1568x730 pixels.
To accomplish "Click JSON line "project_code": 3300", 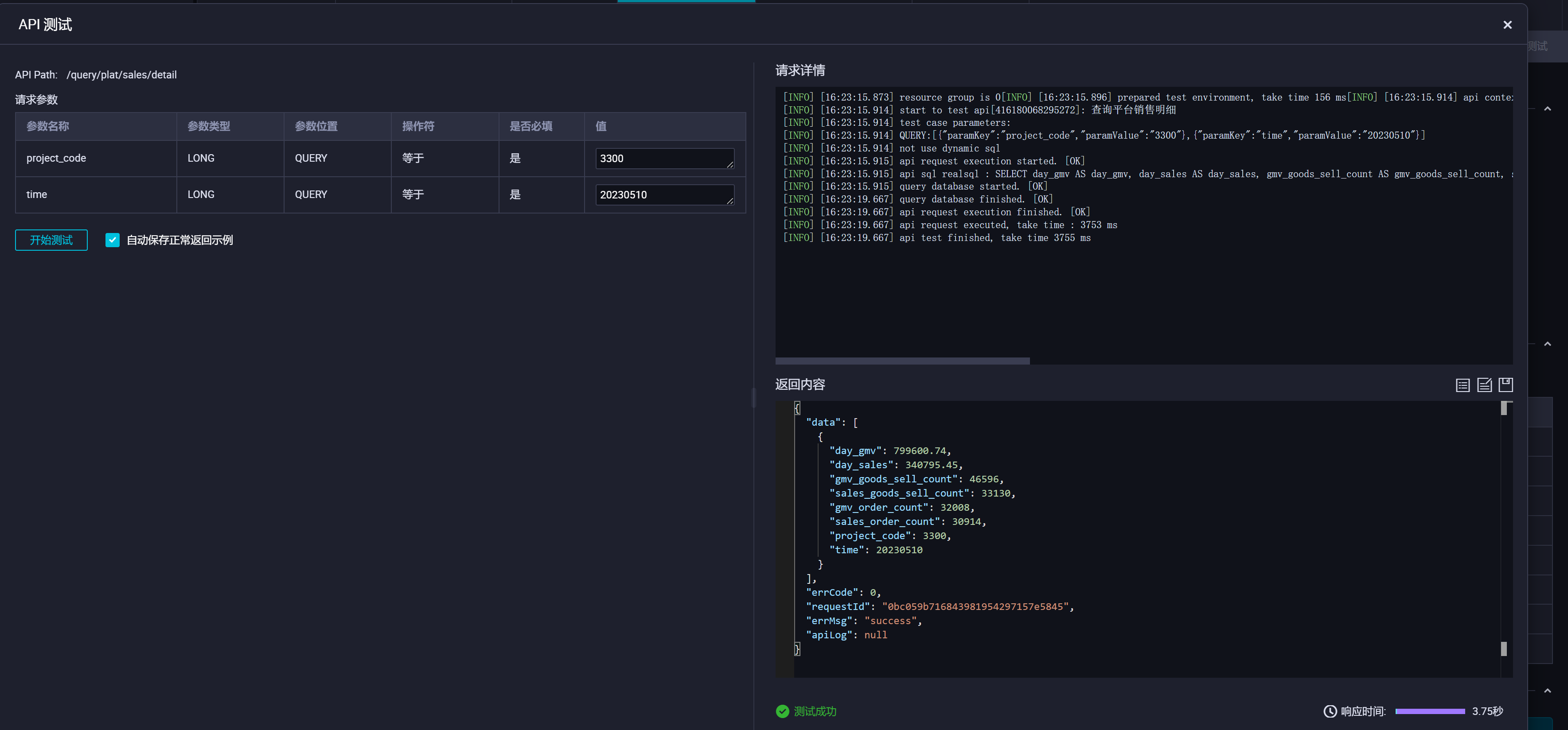I will [x=890, y=536].
